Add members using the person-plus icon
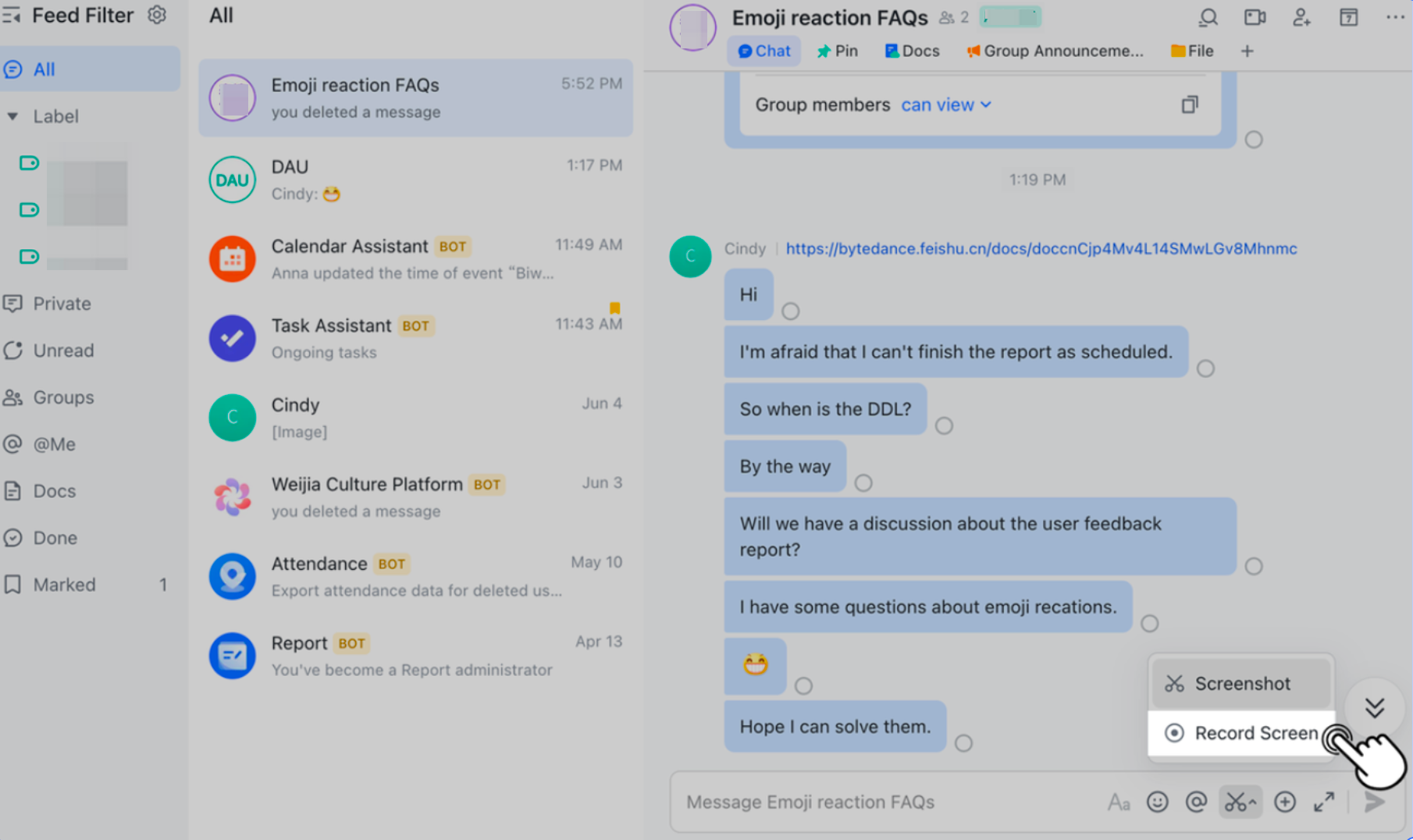 coord(1301,17)
